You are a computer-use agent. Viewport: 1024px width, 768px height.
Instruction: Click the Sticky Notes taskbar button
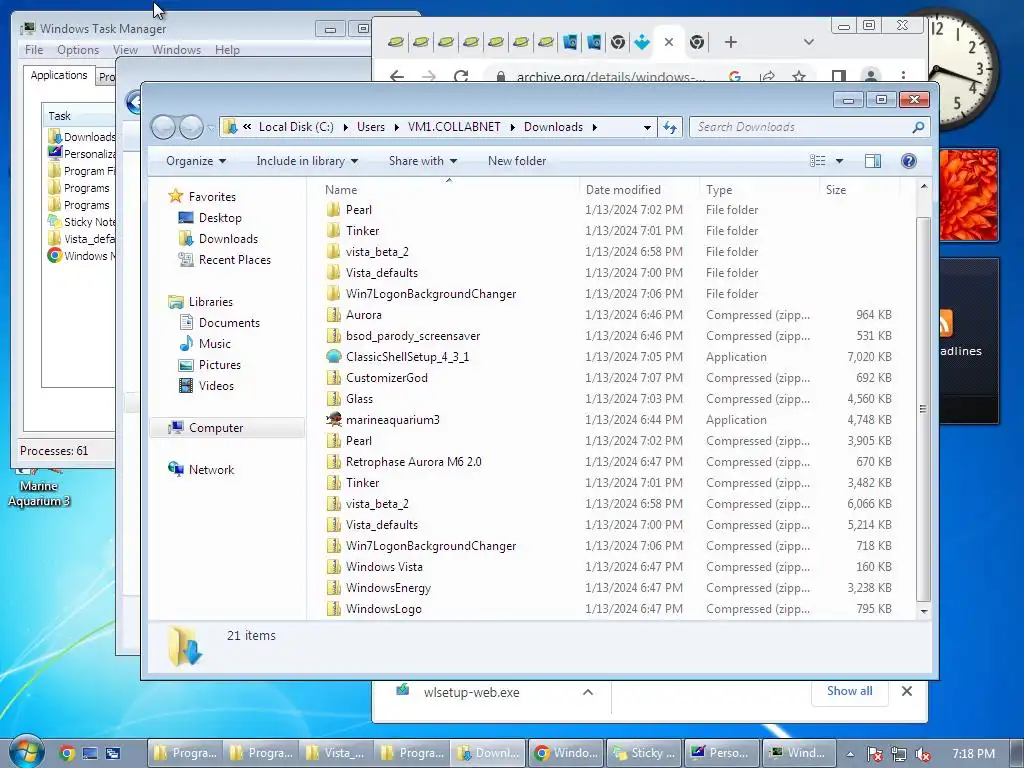645,753
